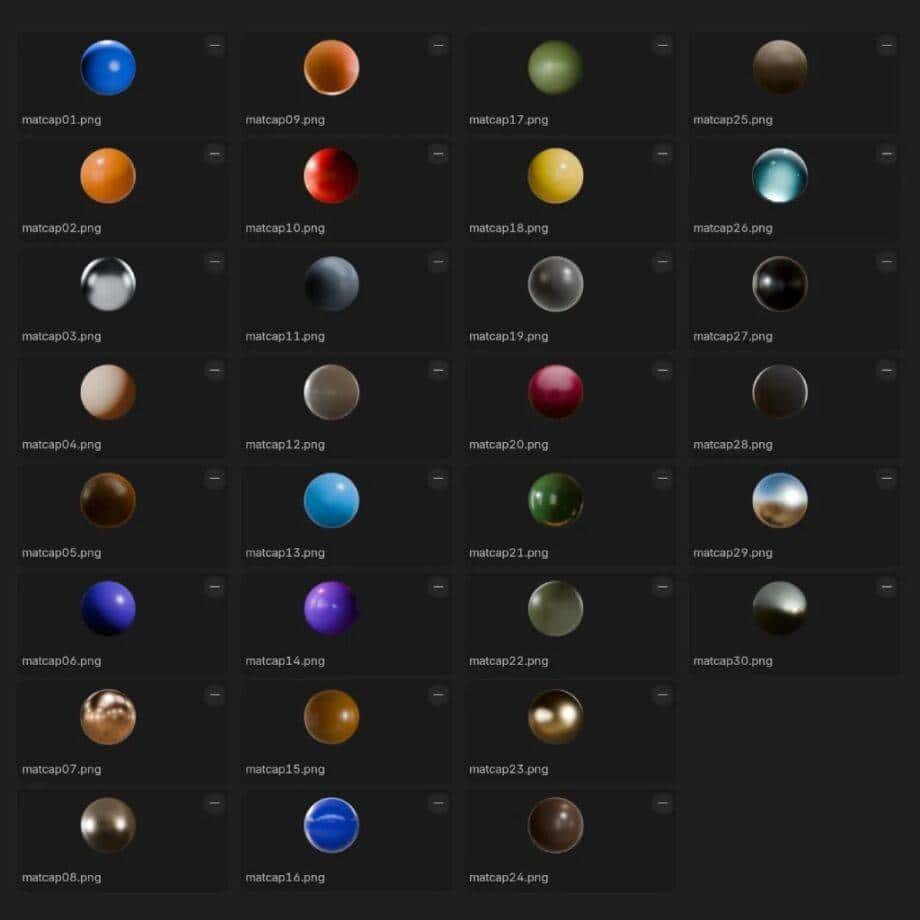920x920 pixels.
Task: Click the minus icon on matcap23.png card
Action: pos(662,695)
